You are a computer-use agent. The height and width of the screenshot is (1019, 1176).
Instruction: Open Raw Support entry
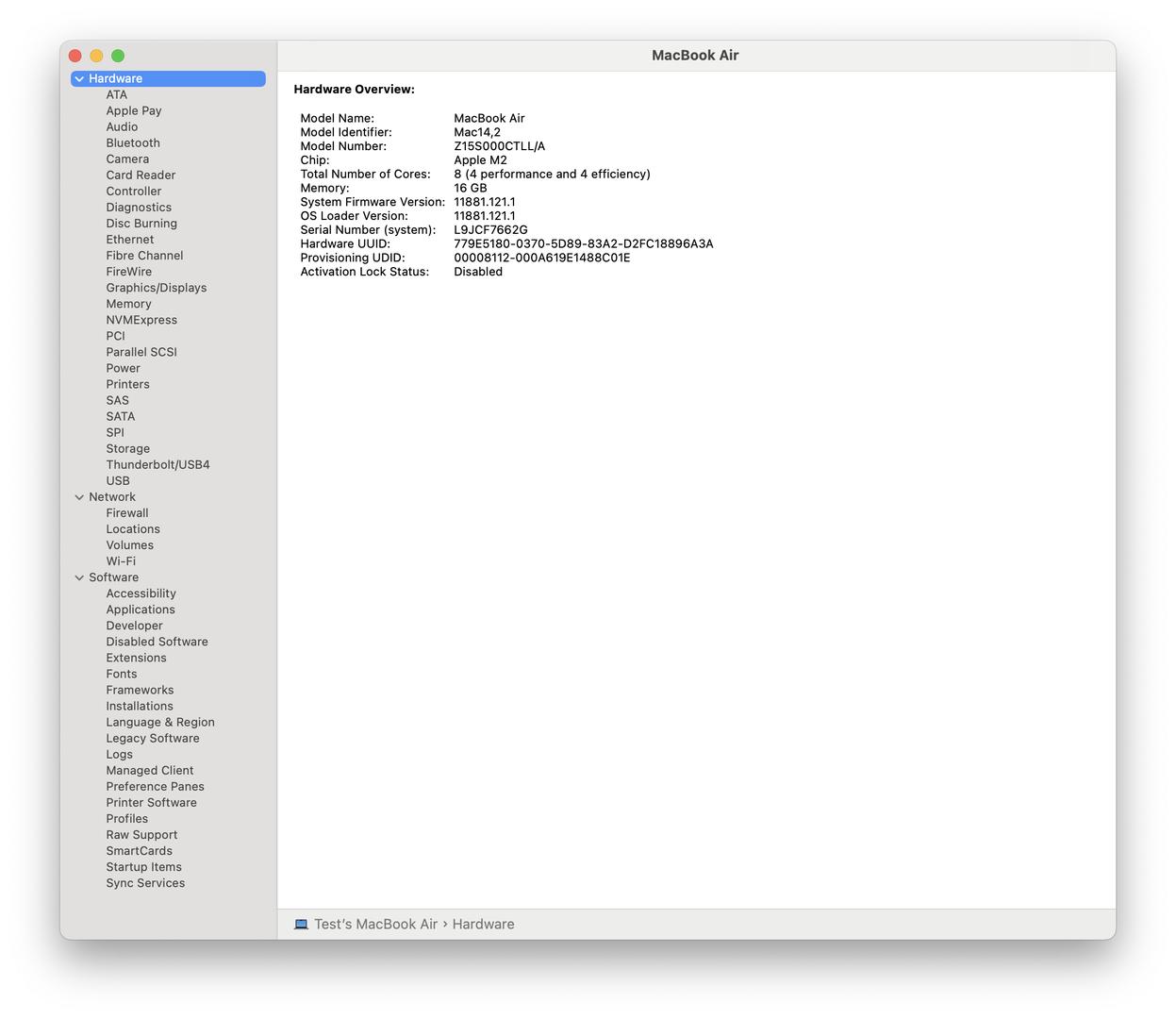pyautogui.click(x=141, y=835)
